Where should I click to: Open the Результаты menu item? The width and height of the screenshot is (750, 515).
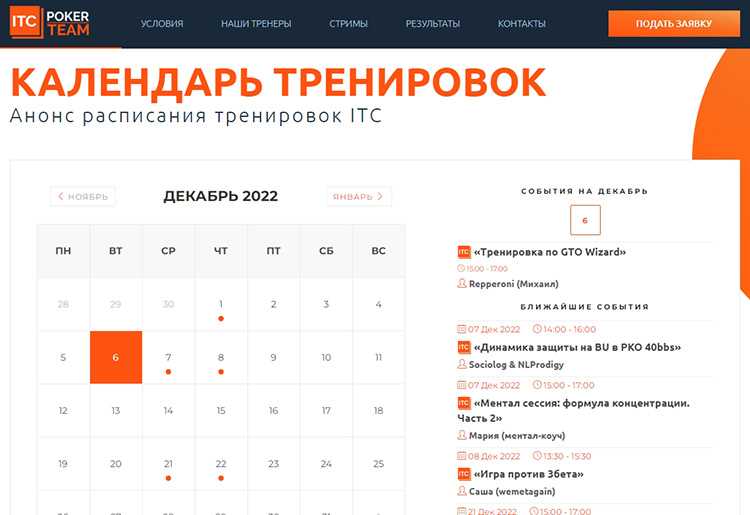point(432,23)
